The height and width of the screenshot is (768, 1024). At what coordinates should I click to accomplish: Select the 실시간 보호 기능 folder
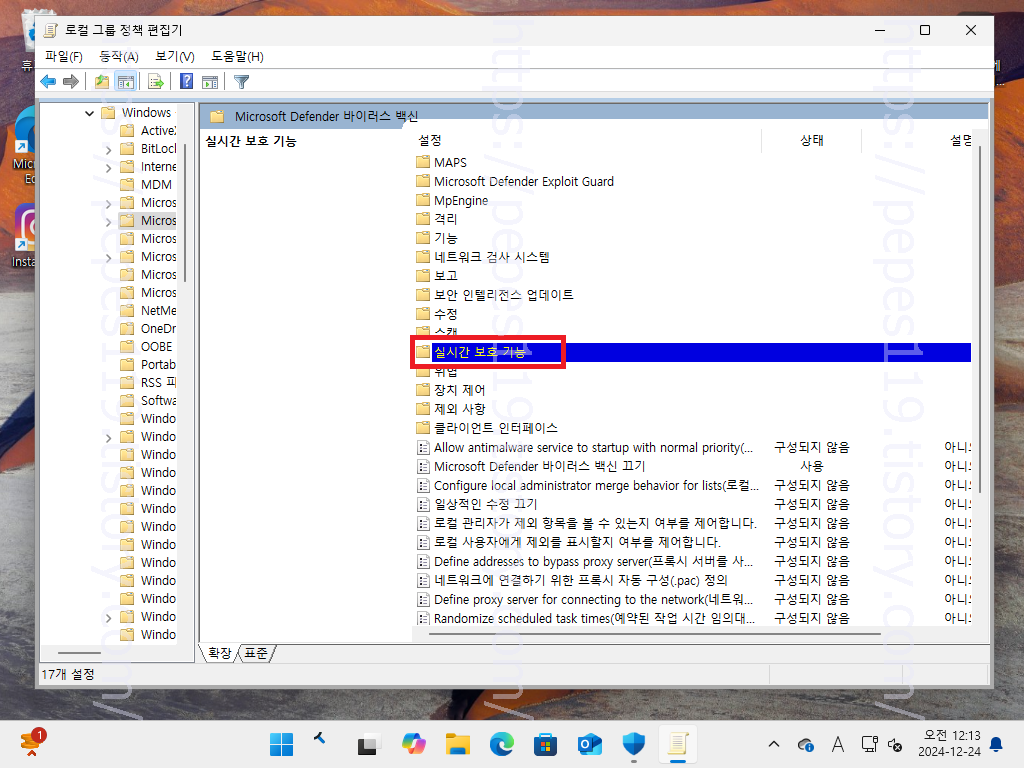(480, 353)
